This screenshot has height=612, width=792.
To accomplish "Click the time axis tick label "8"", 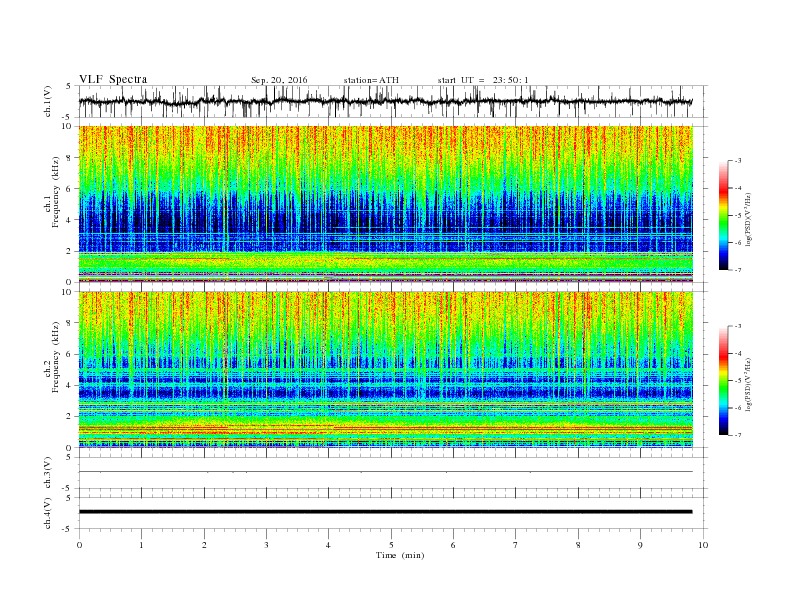I will point(578,545).
